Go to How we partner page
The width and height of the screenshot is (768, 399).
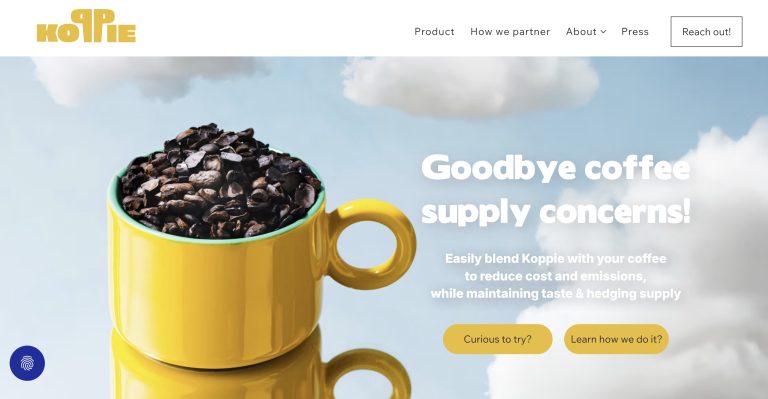[x=510, y=32]
